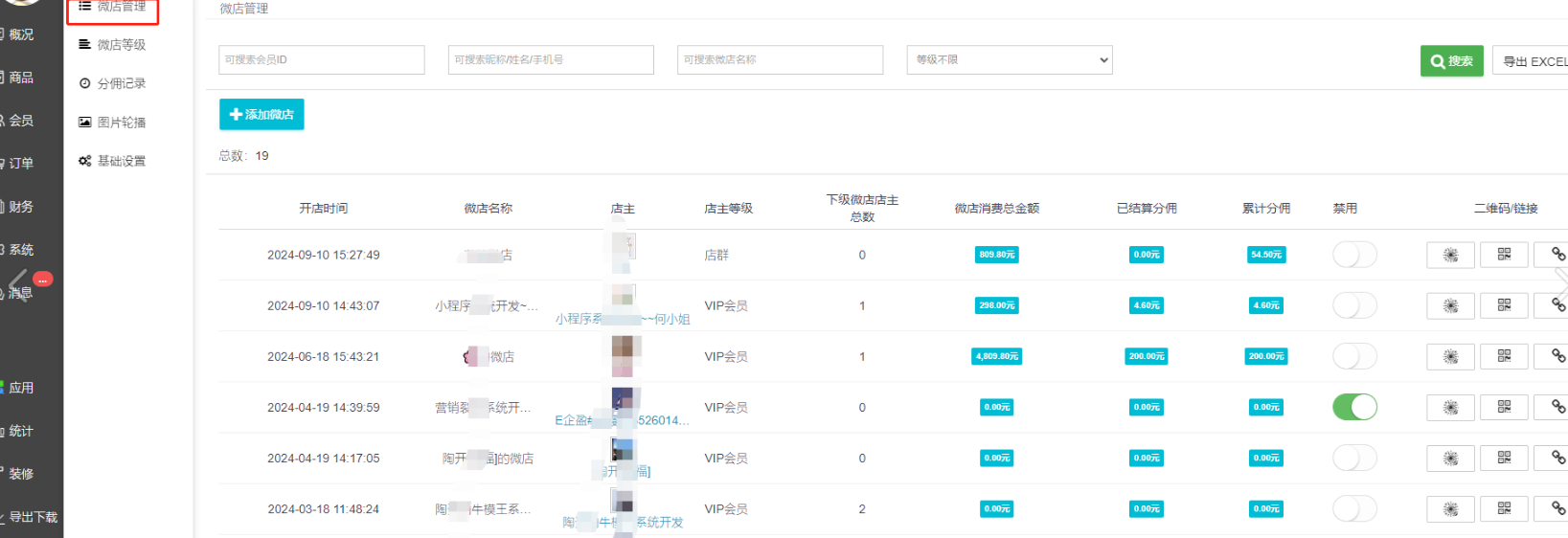Open QR code icon in the 2024-04-19 14:39:59 row
This screenshot has width=1568, height=538.
(x=1504, y=407)
